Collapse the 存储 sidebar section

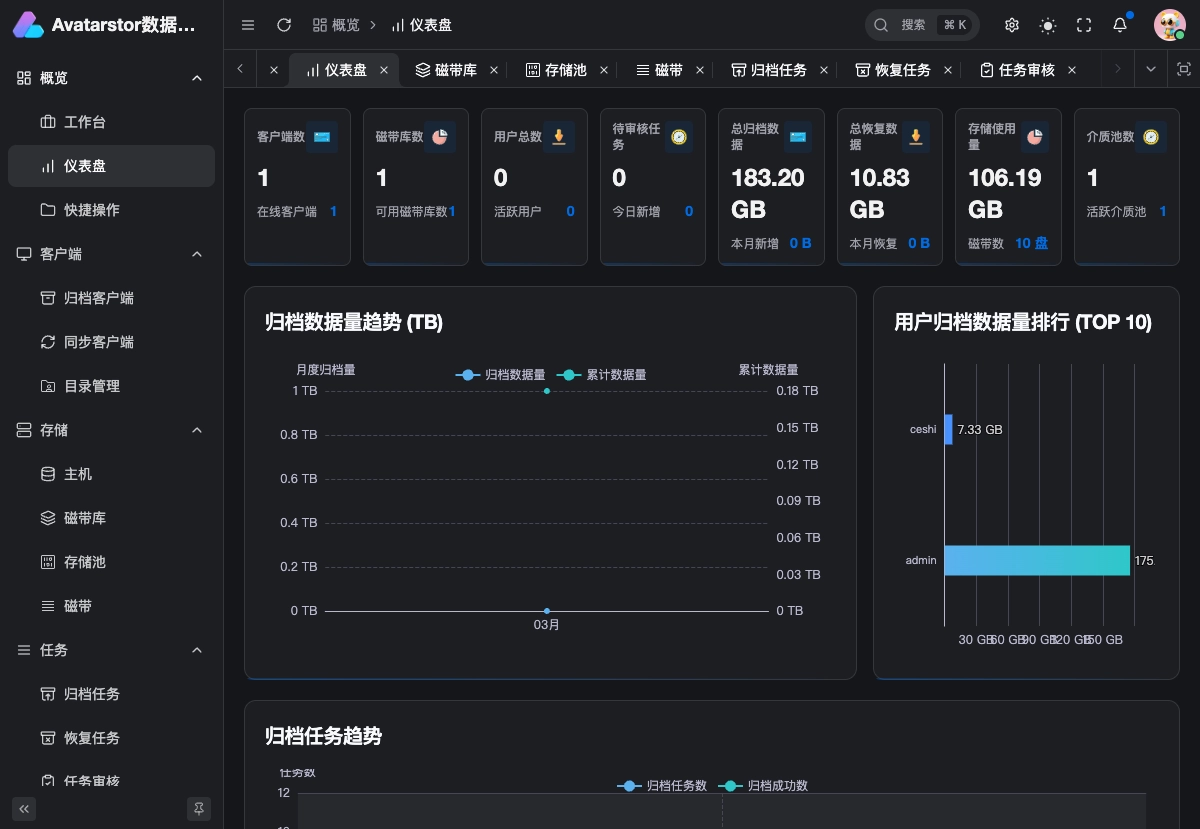(197, 430)
